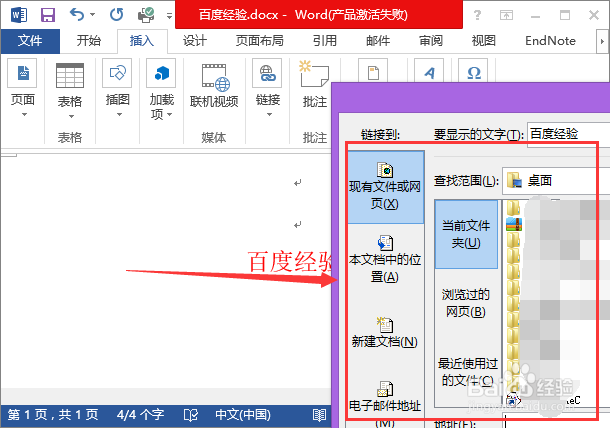Screen dimensions: 610x428
Task: Select 最近使用过的文件(C) option
Action: pos(468,372)
